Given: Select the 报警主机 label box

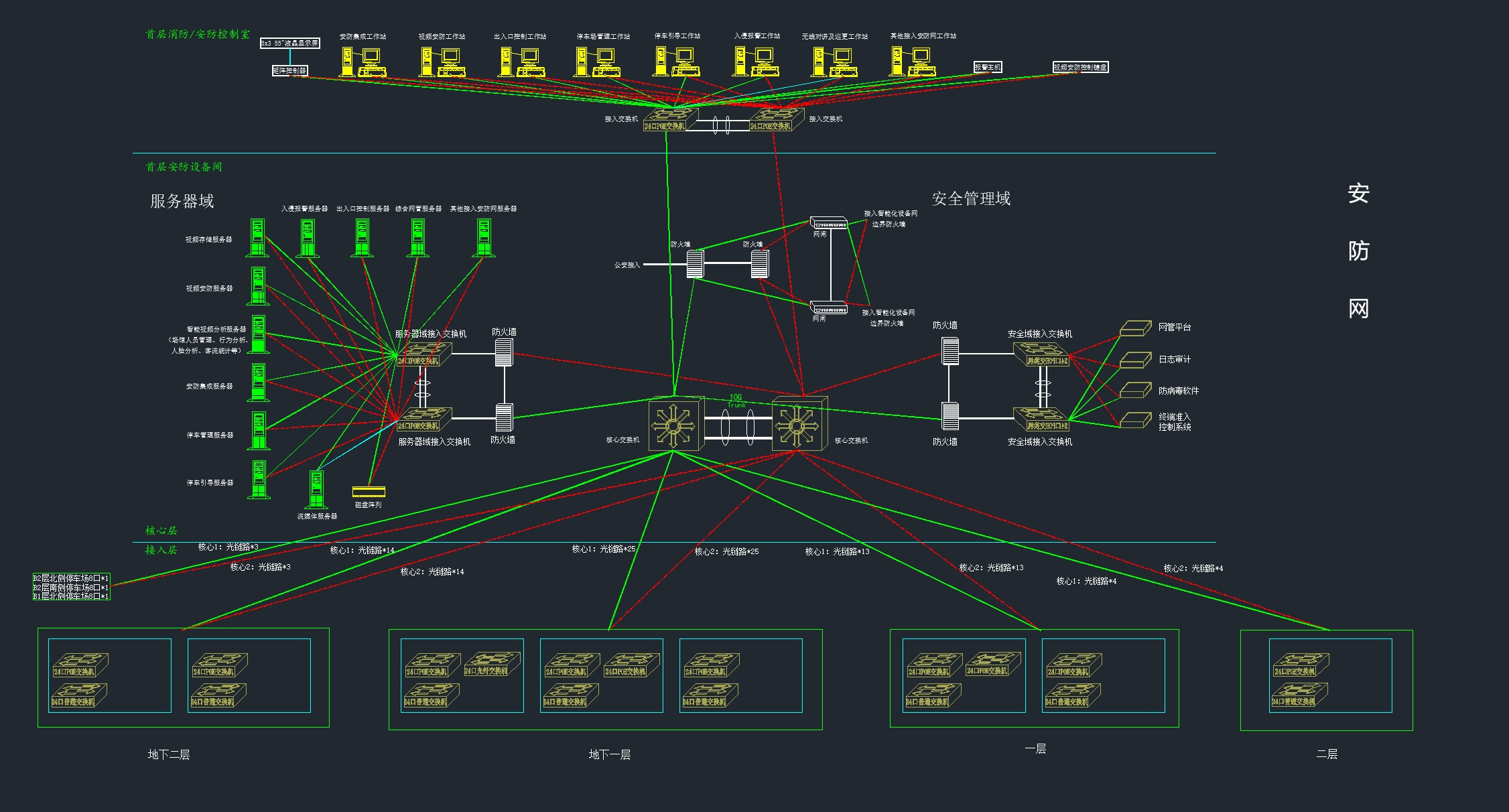Looking at the screenshot, I should coord(987,67).
